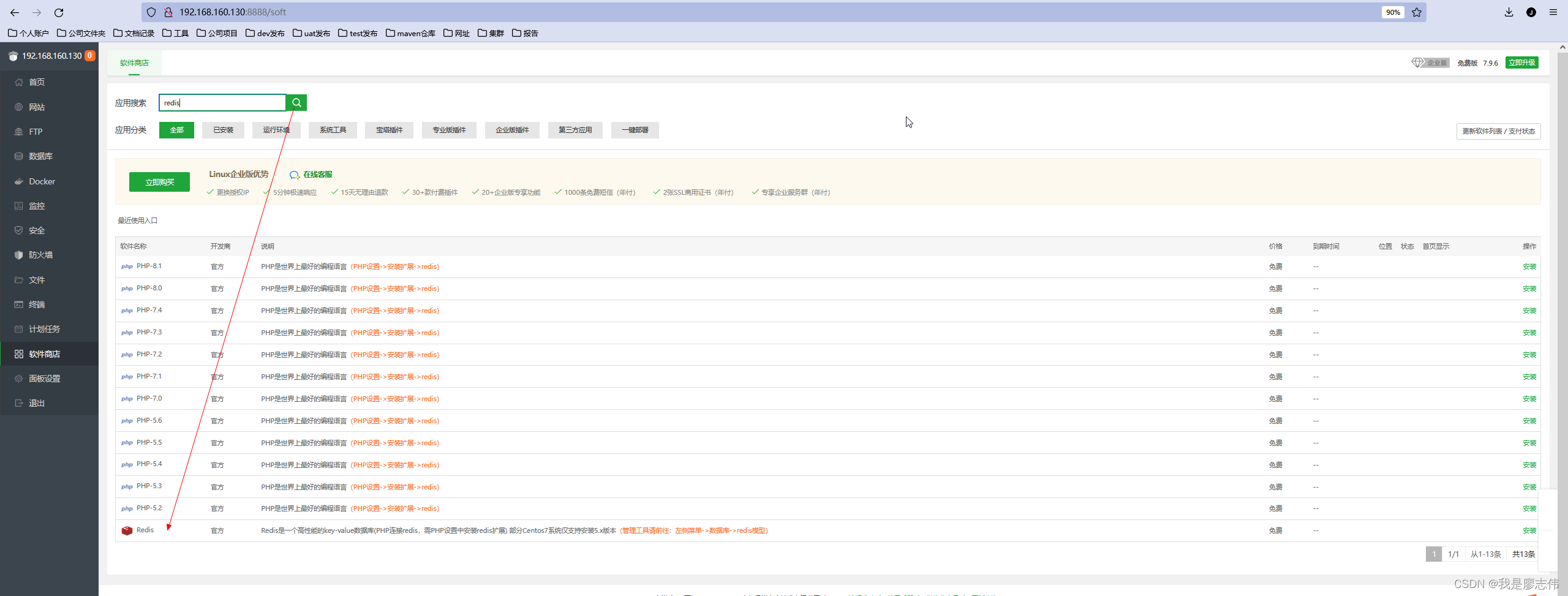Screen dimensions: 1568x596
Task: Click the shield icon in the address bar
Action: click(x=151, y=12)
